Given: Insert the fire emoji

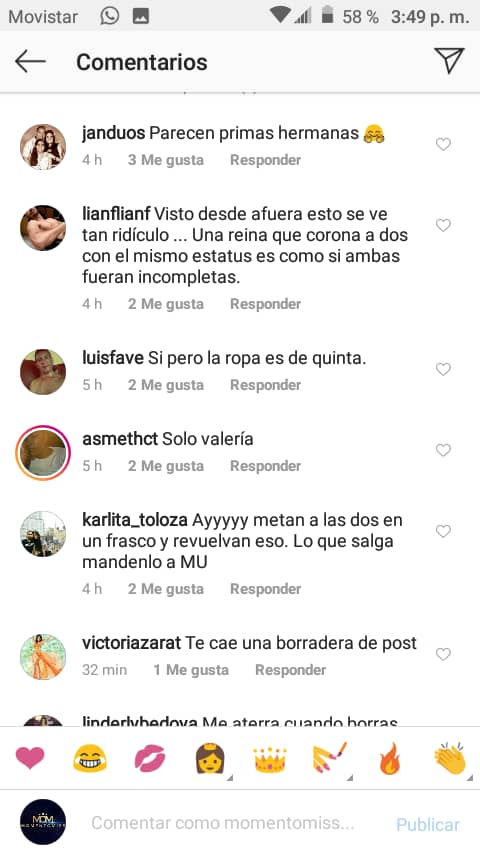Looking at the screenshot, I should tap(390, 758).
